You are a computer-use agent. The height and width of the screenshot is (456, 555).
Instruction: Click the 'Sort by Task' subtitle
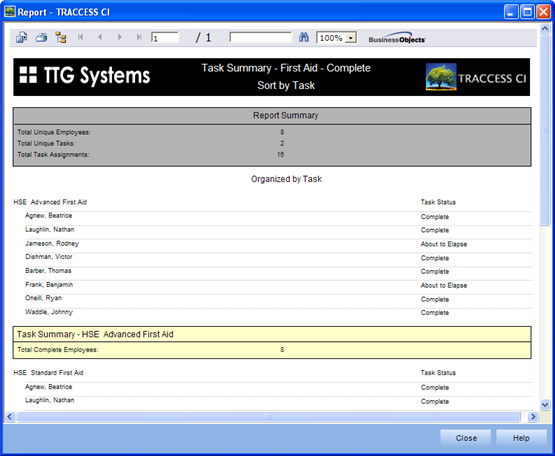(x=286, y=85)
